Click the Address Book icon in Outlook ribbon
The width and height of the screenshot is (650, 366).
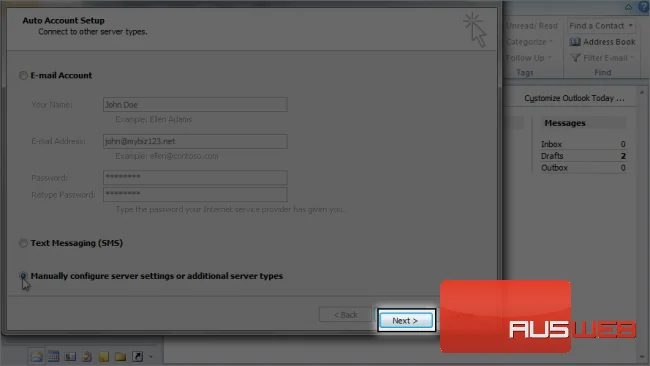[x=575, y=41]
